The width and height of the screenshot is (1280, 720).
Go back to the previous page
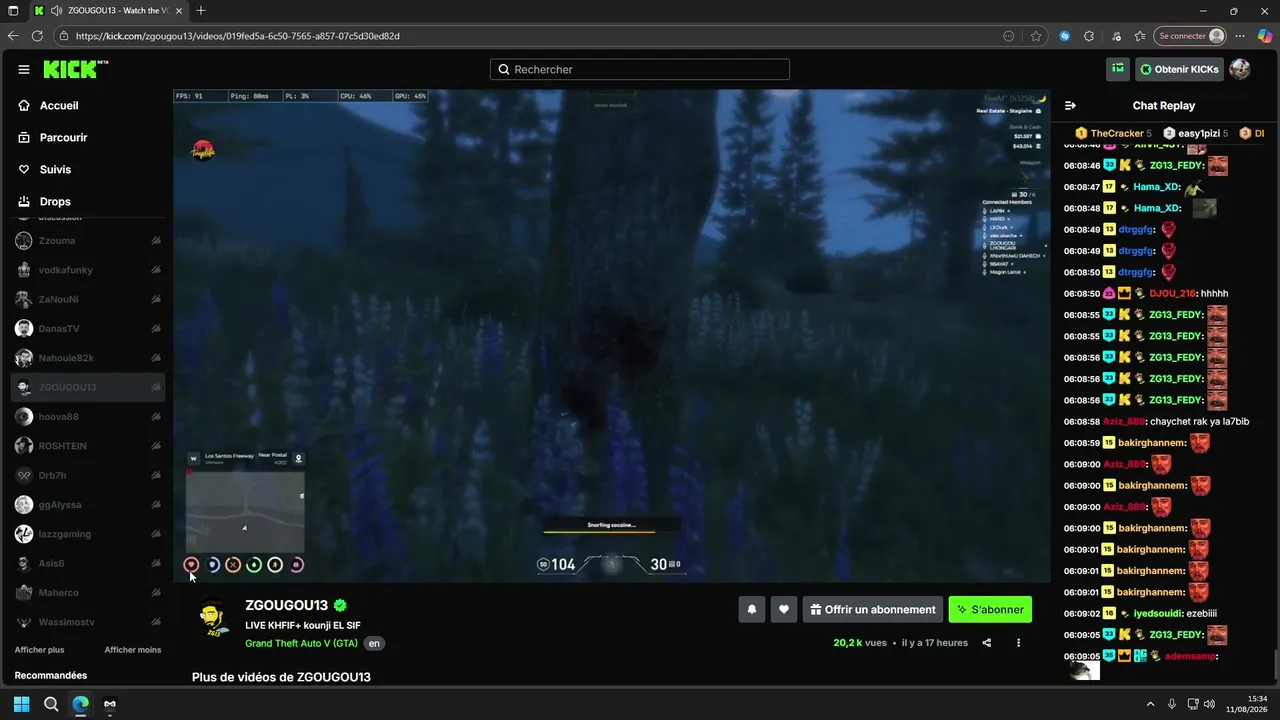coord(13,36)
